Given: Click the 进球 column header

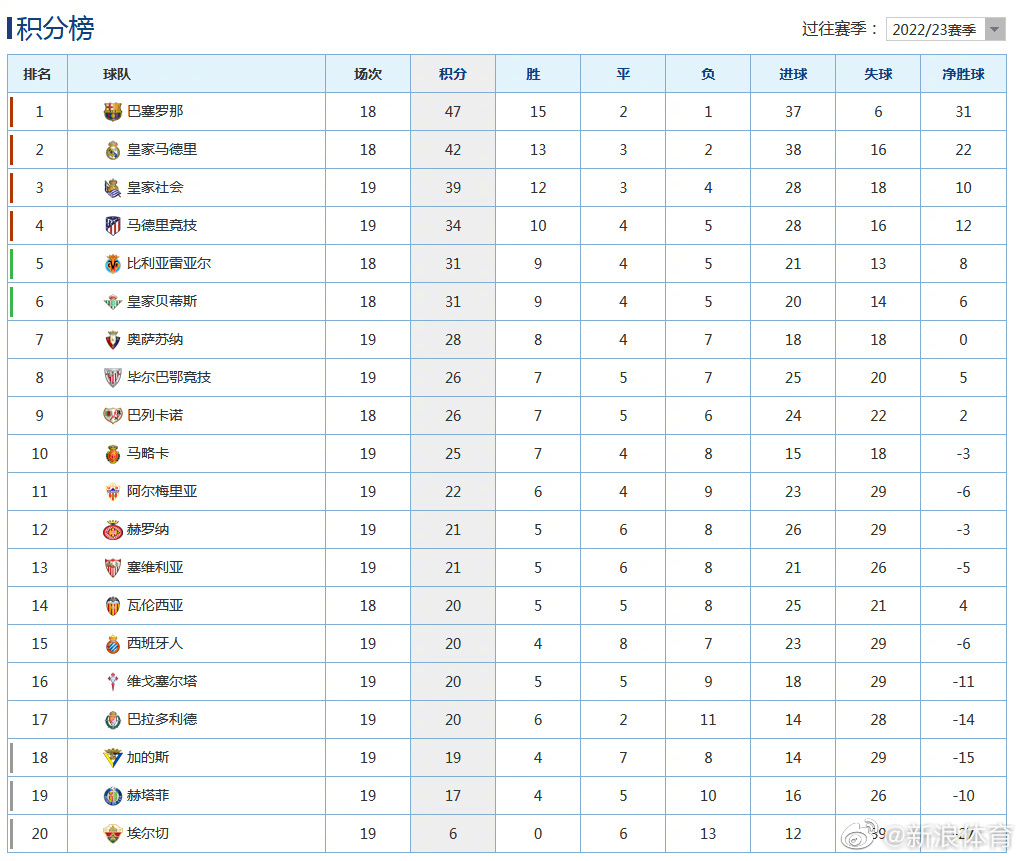Looking at the screenshot, I should [x=792, y=74].
